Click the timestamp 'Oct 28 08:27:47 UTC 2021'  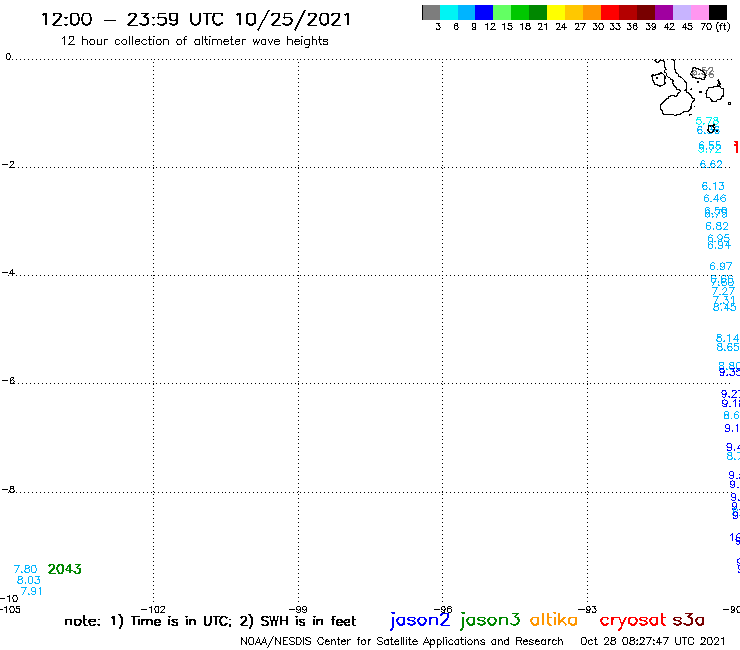coord(653,641)
